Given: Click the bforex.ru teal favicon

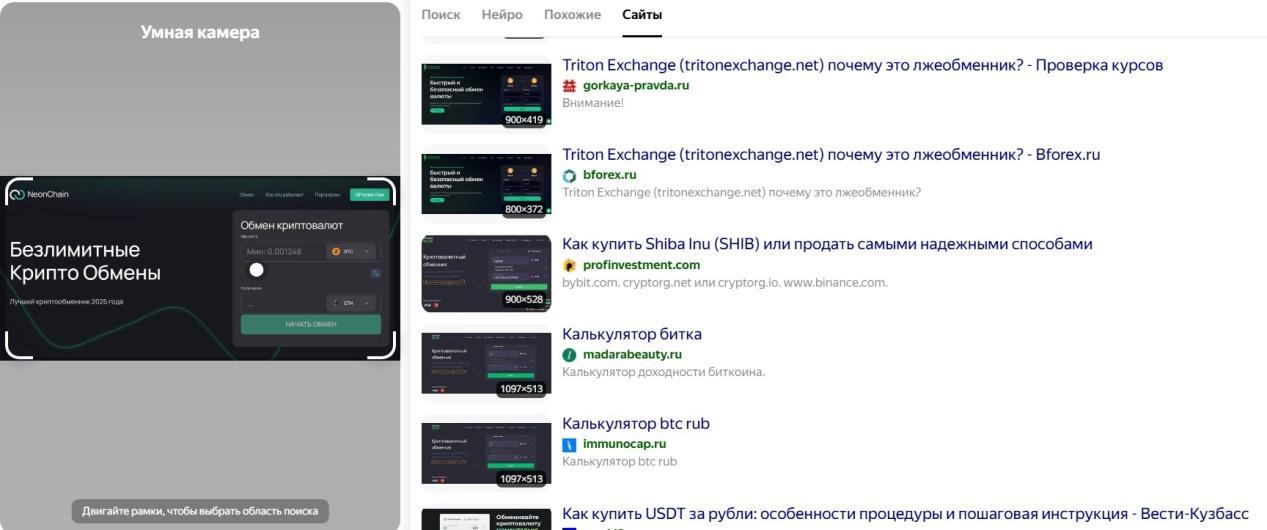Looking at the screenshot, I should tap(570, 176).
